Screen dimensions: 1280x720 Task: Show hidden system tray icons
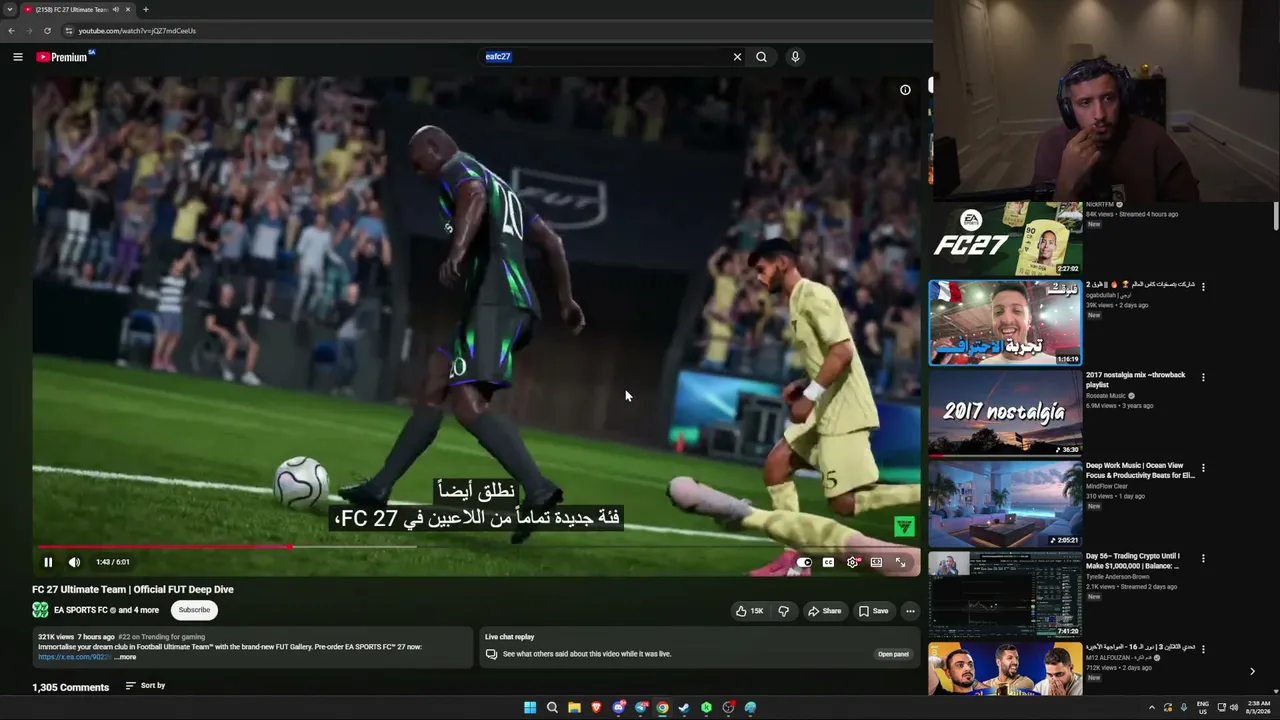tap(1151, 708)
